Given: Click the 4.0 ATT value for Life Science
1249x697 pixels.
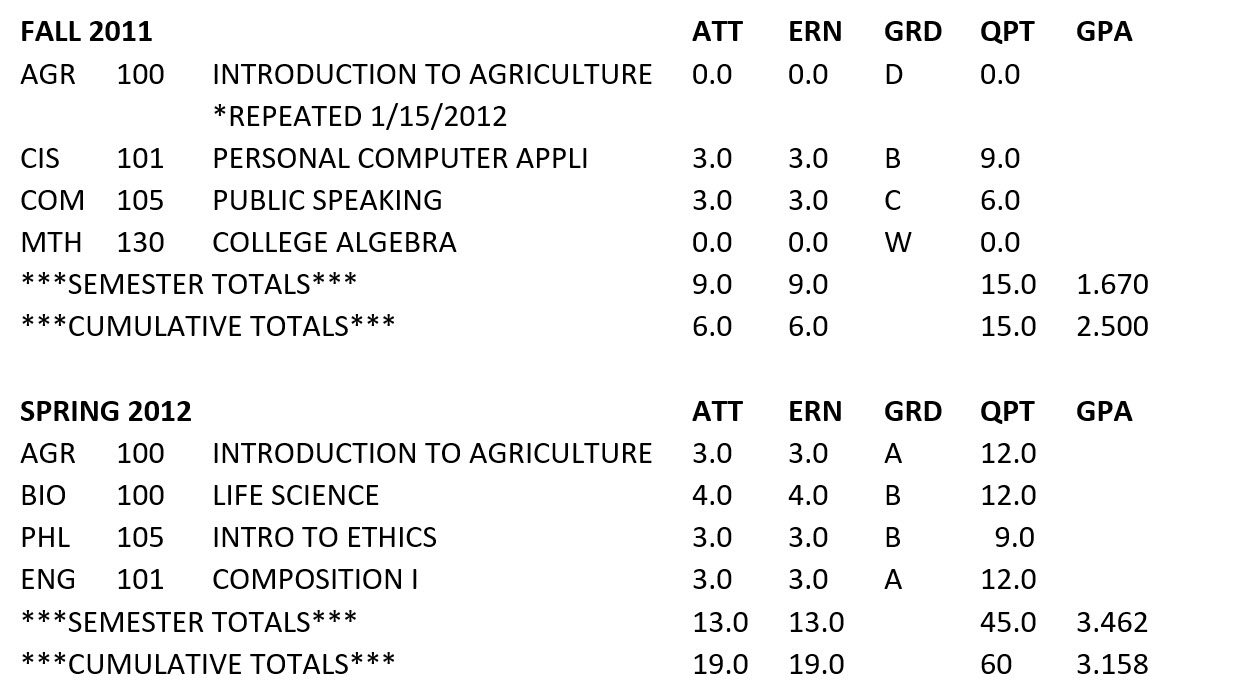Looking at the screenshot, I should pos(712,495).
